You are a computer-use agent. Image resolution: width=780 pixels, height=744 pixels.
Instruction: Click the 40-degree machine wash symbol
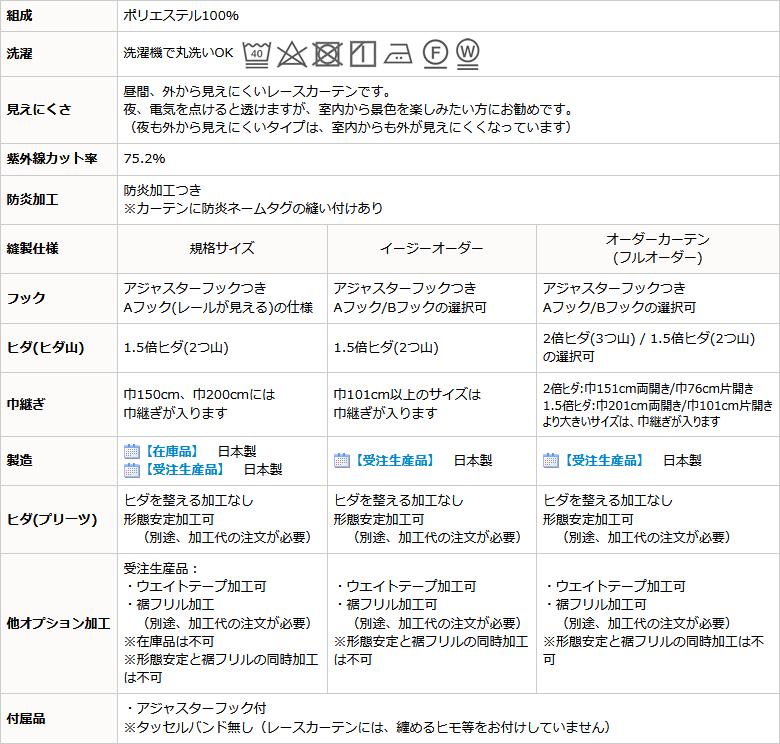coord(257,52)
